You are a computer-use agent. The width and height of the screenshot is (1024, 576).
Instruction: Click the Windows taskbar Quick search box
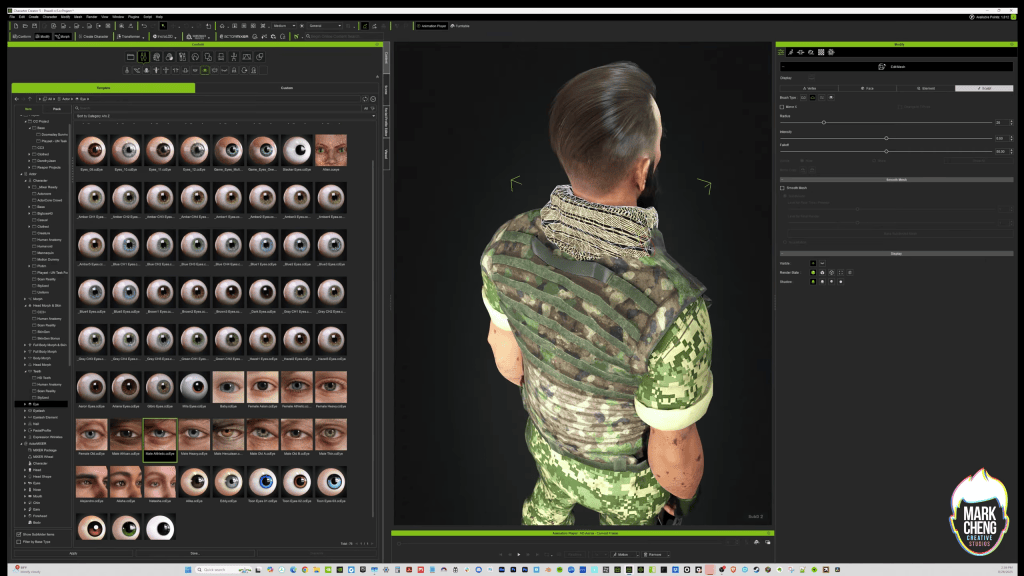[x=223, y=569]
